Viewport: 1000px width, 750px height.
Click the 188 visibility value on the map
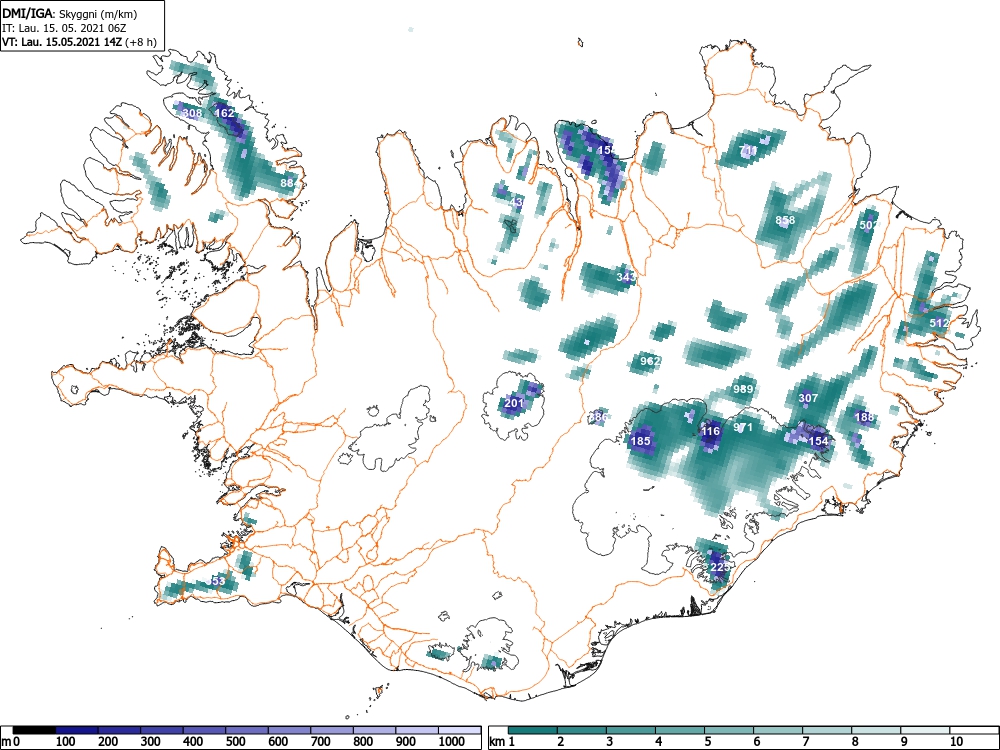(864, 417)
